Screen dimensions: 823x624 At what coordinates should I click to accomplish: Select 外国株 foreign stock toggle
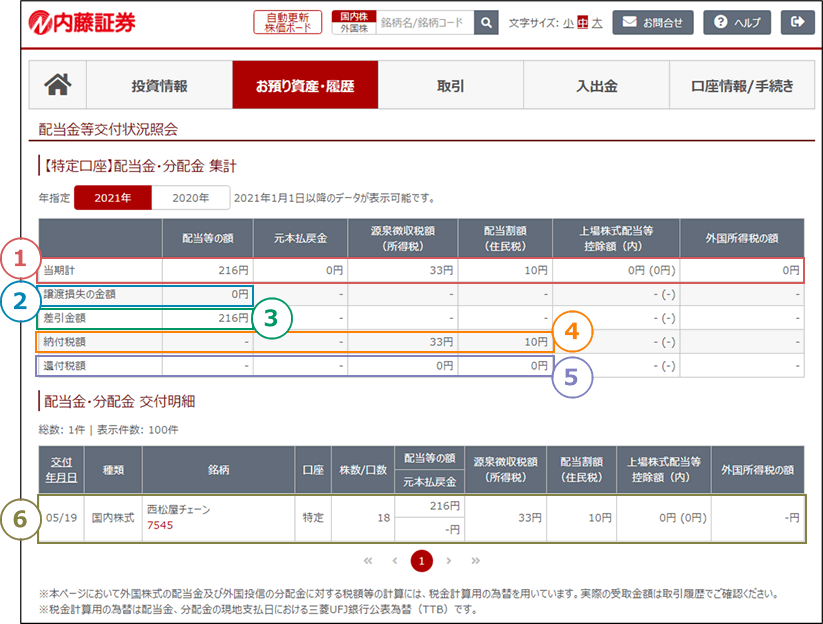pos(353,28)
